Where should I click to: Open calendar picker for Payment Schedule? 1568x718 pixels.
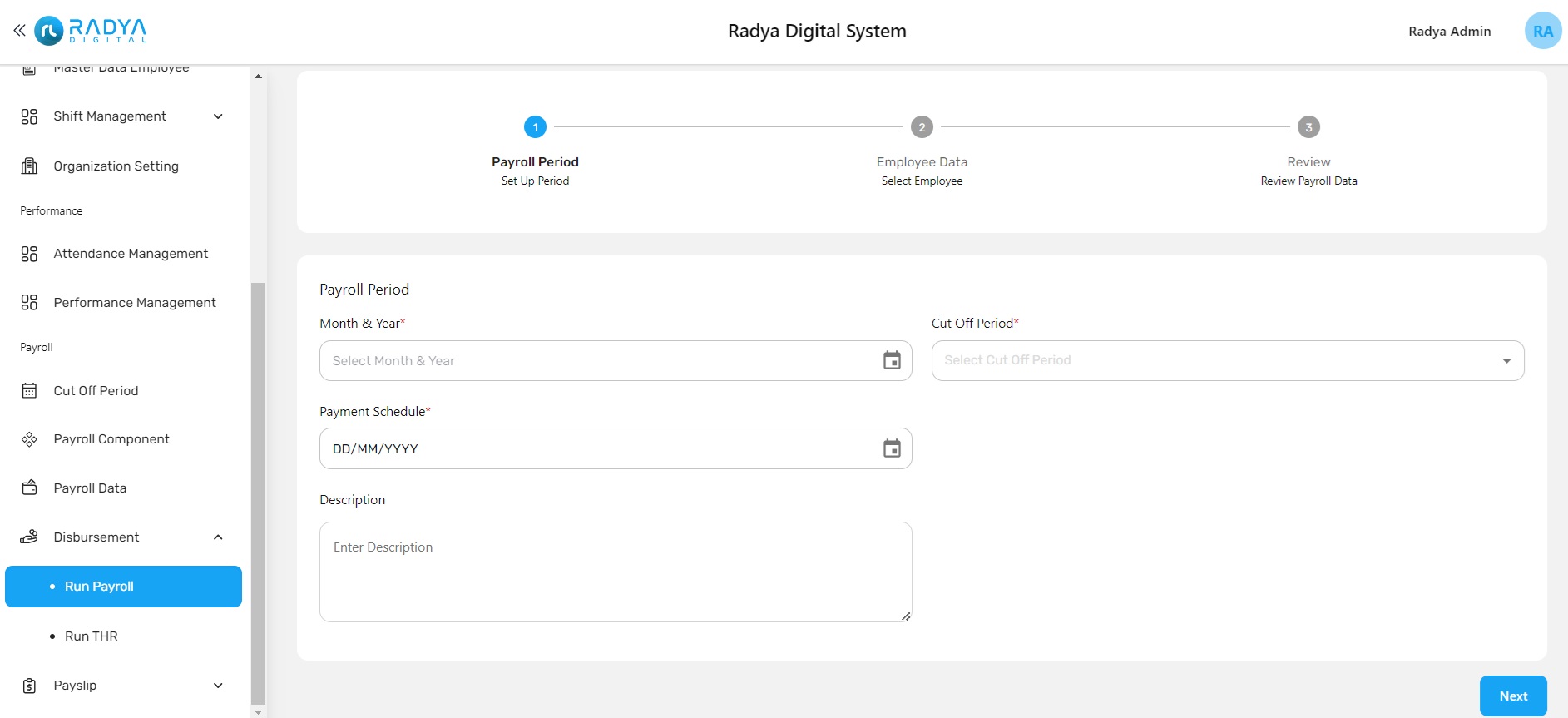892,448
